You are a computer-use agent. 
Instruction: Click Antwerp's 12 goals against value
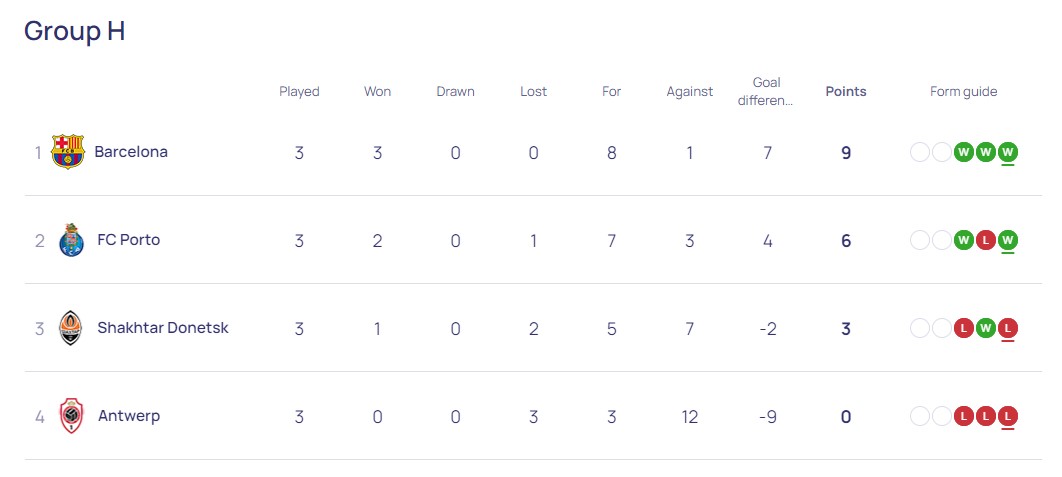tap(689, 417)
